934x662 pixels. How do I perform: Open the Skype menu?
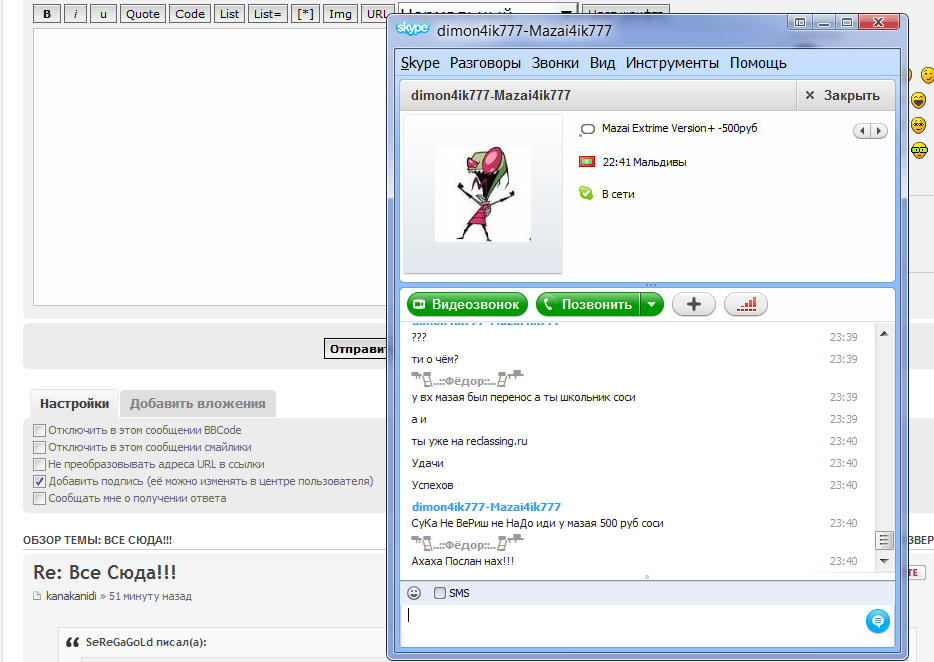[x=420, y=63]
